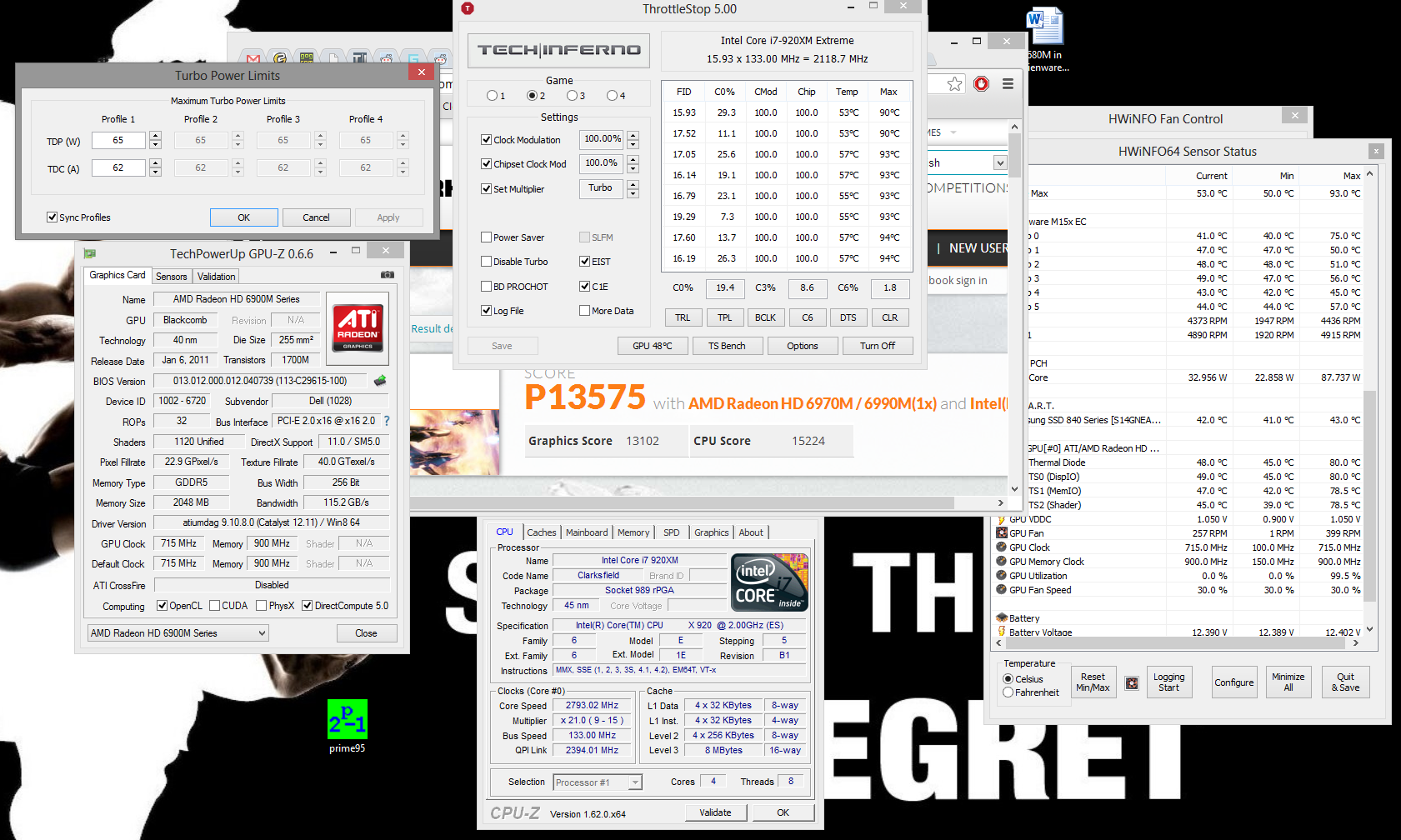Click the HWiNFO64 horizontal scrollbar track
Viewport: 1401px width, 840px height.
pyautogui.click(x=1178, y=643)
